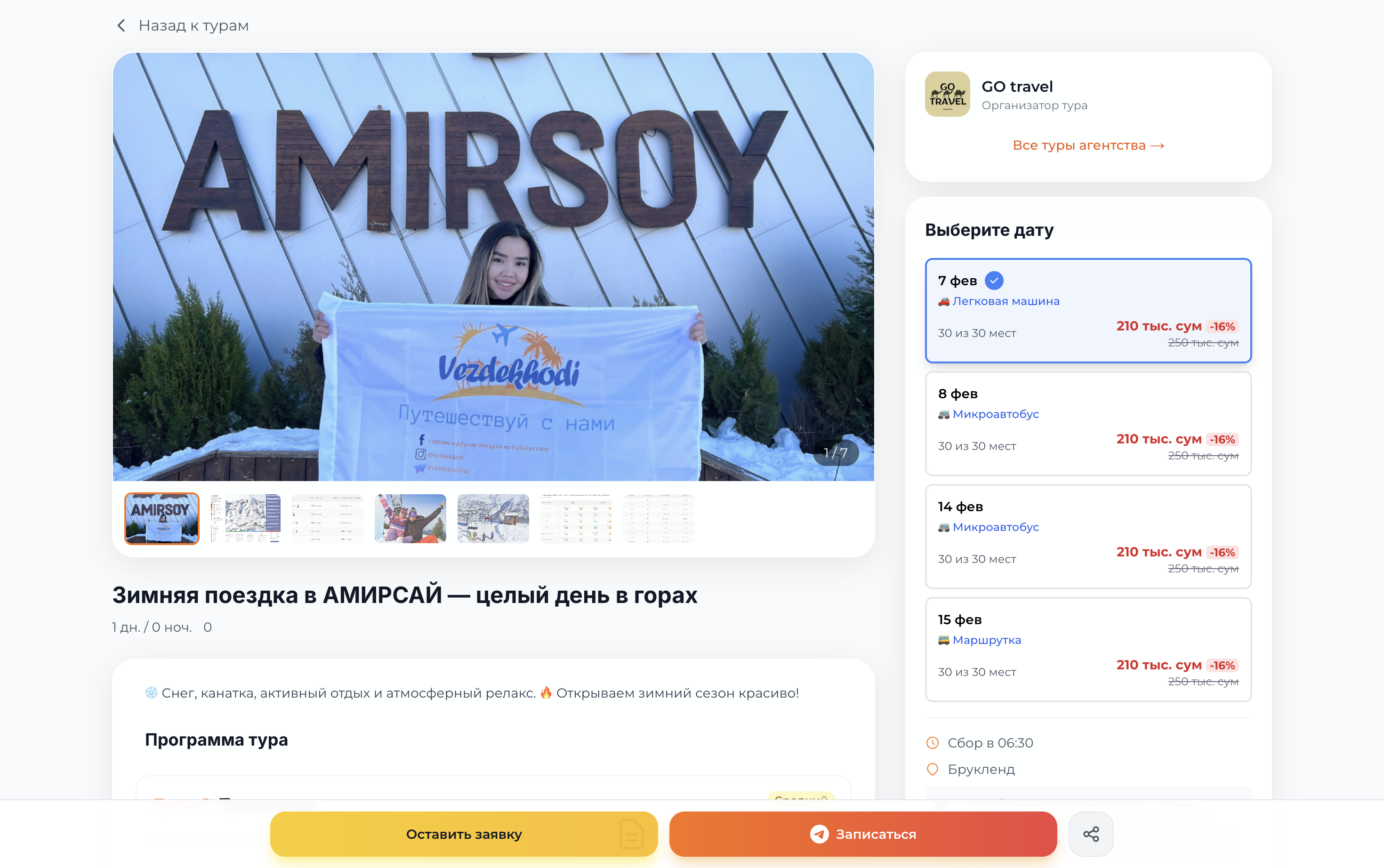
Task: Click the clock icon beside Сбор в 06:30
Action: coord(933,743)
